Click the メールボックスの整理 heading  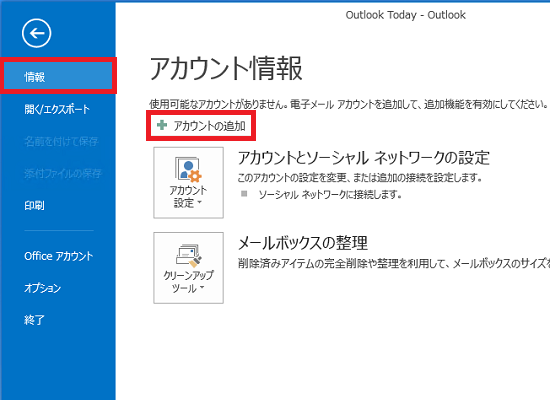tap(303, 243)
